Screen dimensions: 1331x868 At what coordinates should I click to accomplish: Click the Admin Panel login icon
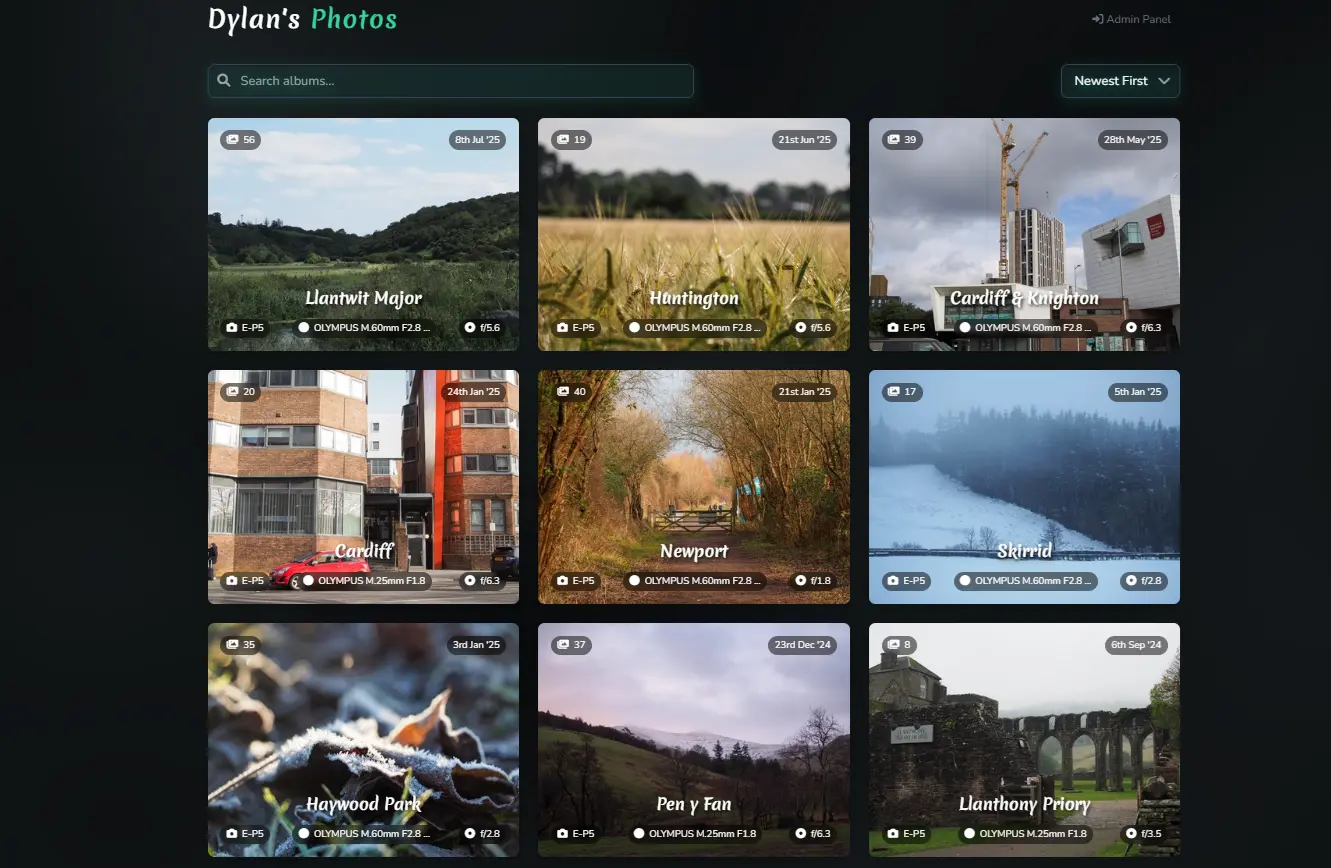coord(1097,19)
